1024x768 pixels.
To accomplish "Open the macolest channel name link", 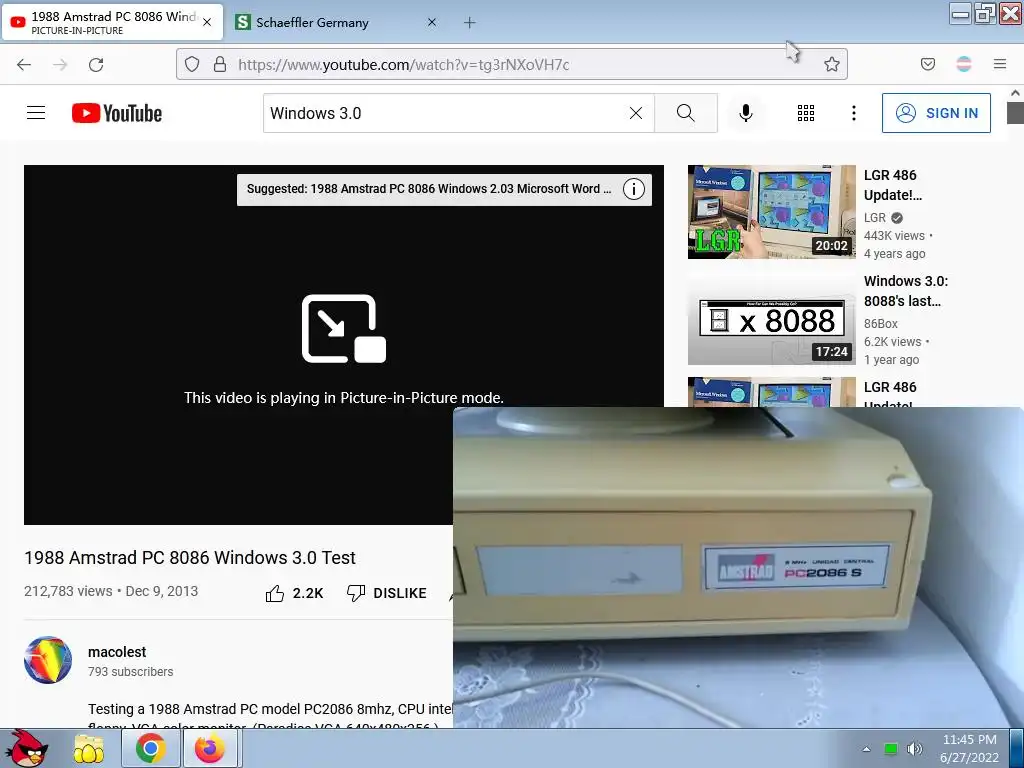I will 117,652.
